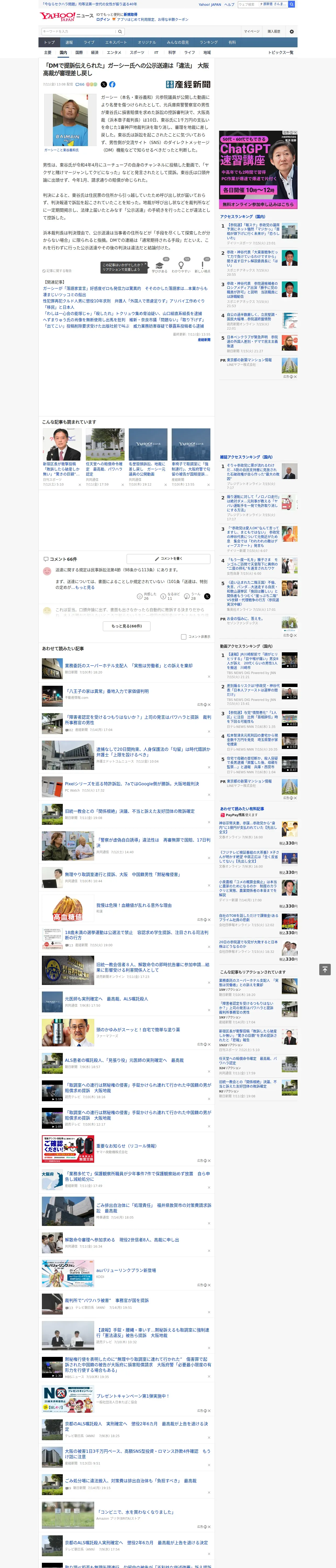Open the 国際 category
The width and height of the screenshot is (336, 1568).
[x=79, y=52]
